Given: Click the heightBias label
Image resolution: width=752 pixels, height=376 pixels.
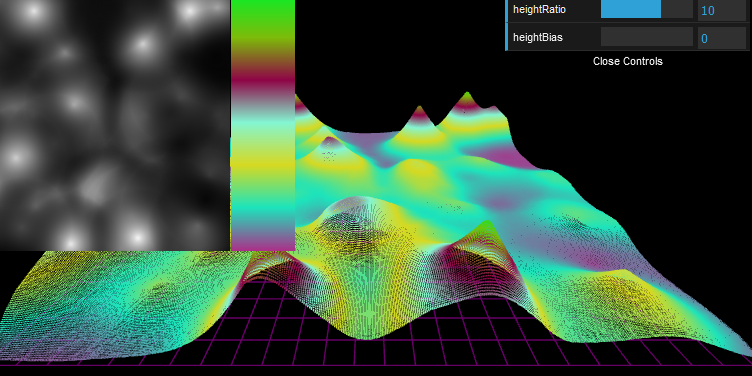Looking at the screenshot, I should [538, 37].
